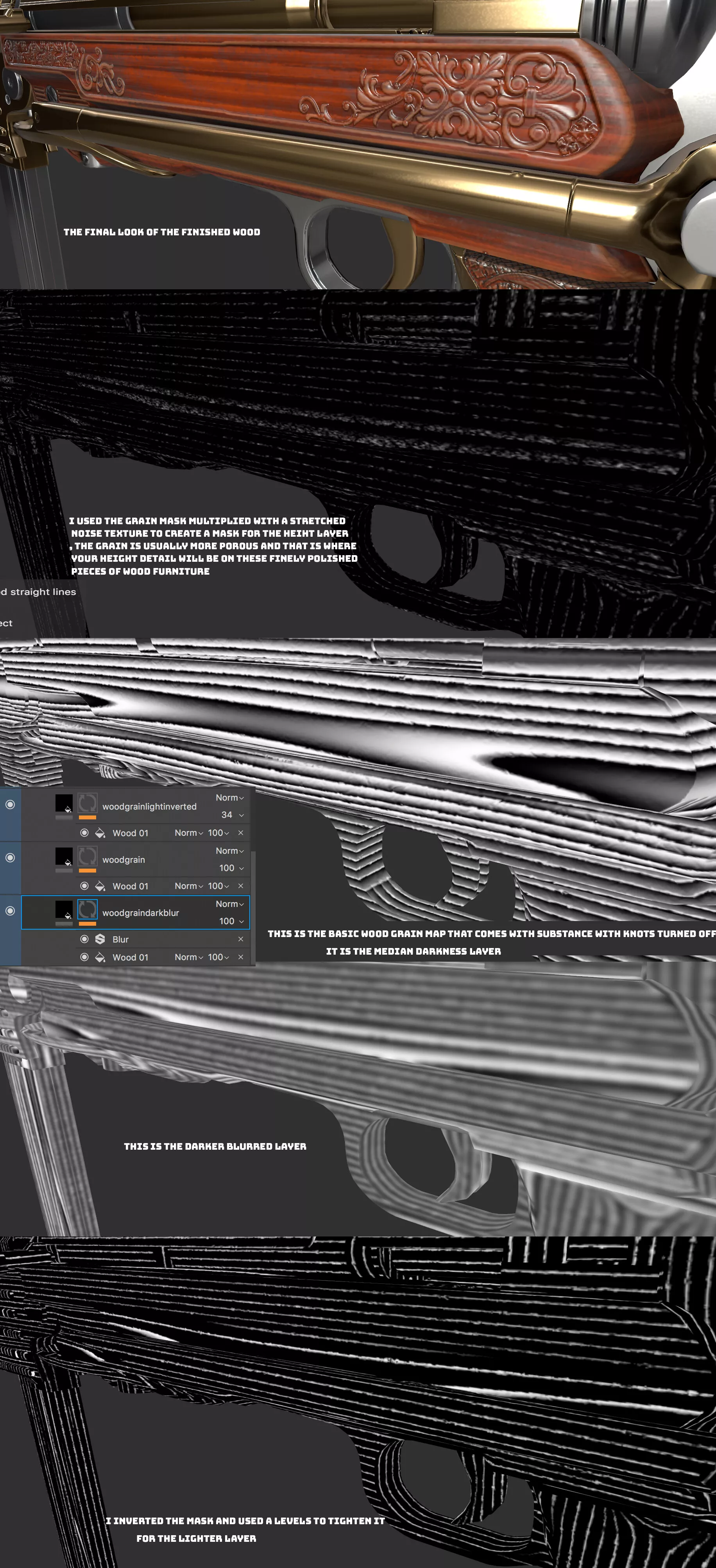Delete Wood 01 fill under woodgrainlightinverted

pos(241,833)
